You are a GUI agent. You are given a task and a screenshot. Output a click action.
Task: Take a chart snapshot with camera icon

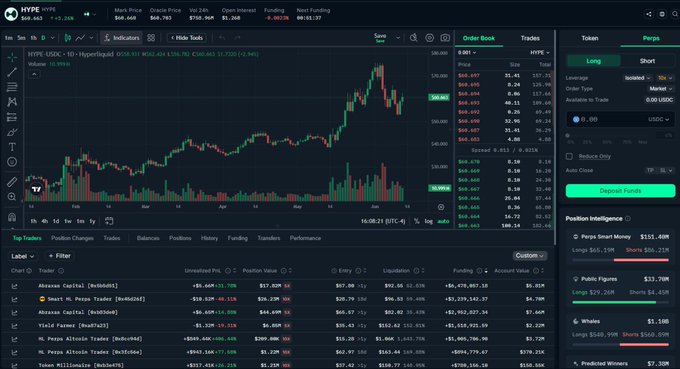pyautogui.click(x=445, y=38)
